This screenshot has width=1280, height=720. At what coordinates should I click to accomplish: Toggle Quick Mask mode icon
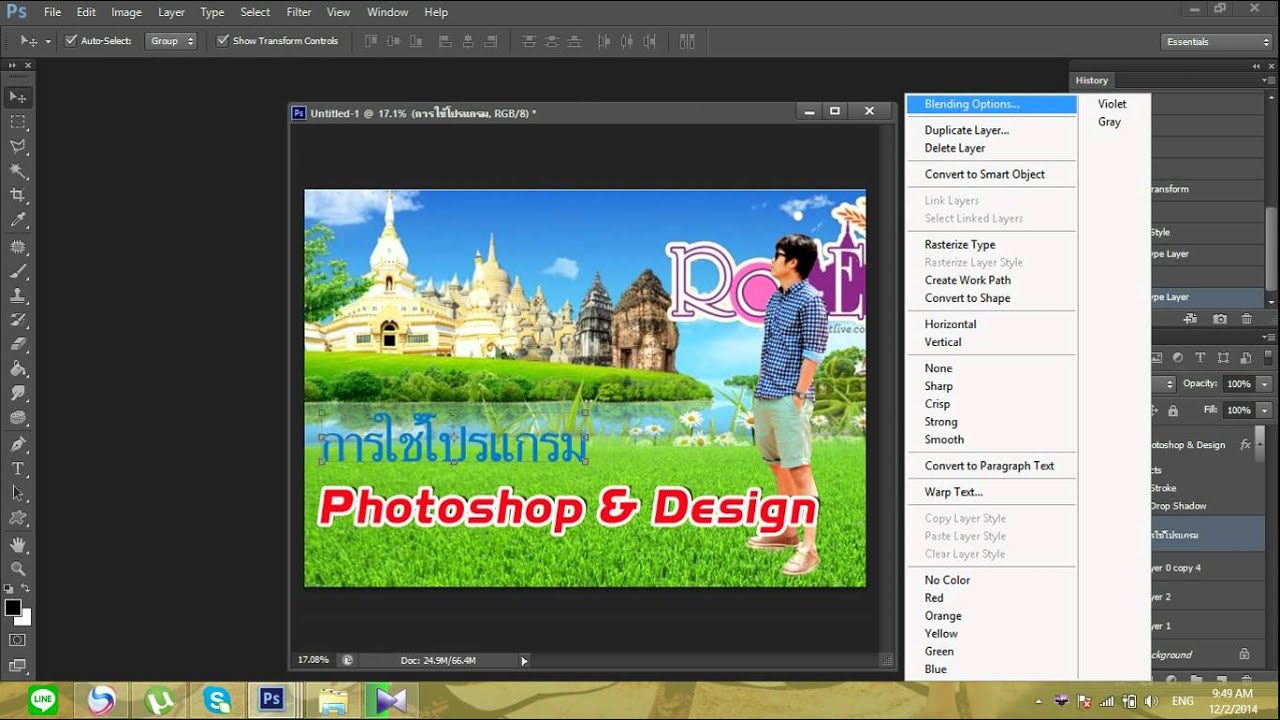pos(18,640)
